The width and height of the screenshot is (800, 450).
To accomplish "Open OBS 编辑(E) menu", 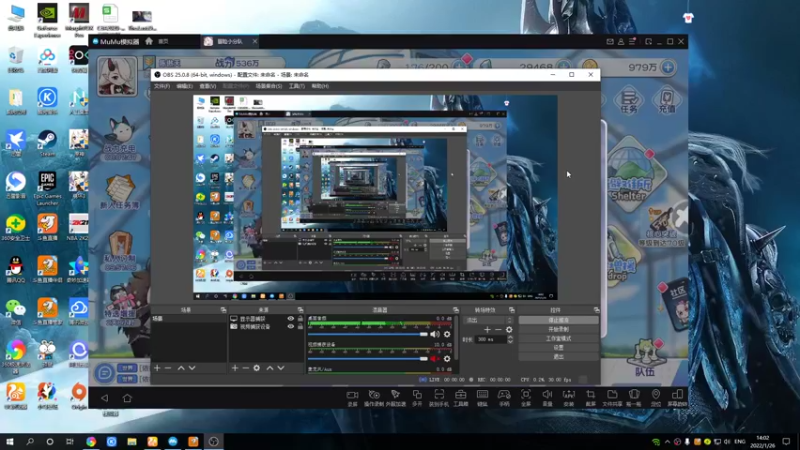I will [x=184, y=86].
